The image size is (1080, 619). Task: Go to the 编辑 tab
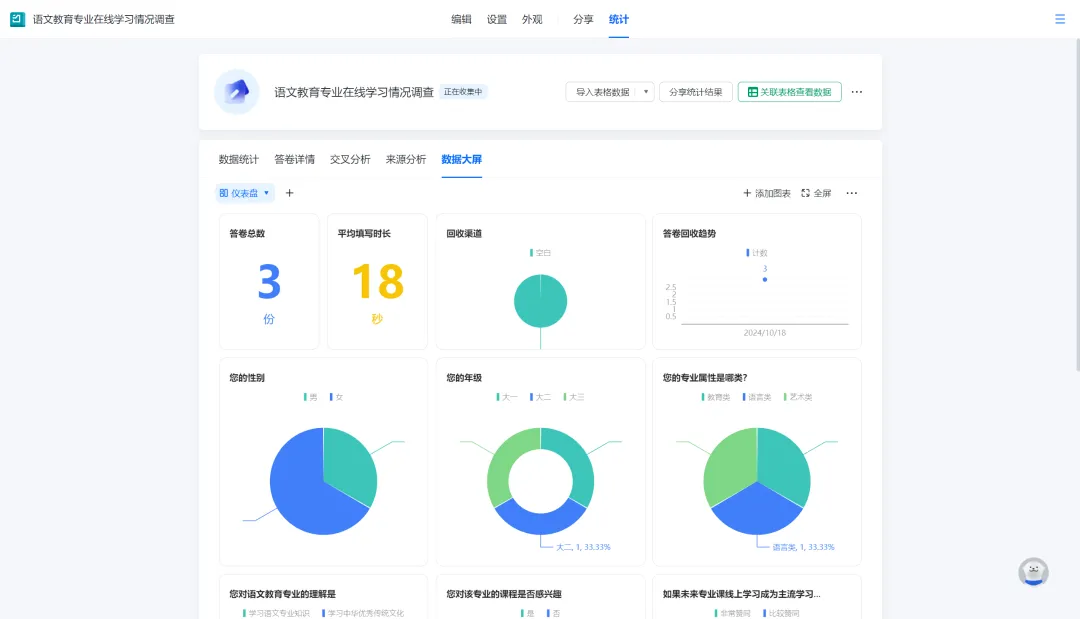pos(461,19)
